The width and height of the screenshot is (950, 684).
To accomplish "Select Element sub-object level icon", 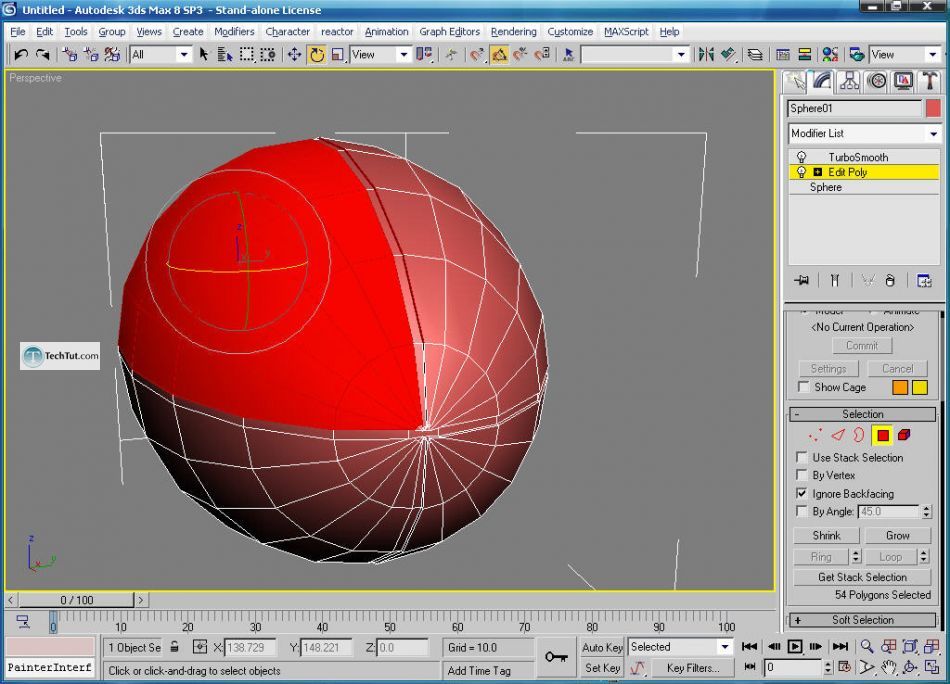I will click(903, 435).
